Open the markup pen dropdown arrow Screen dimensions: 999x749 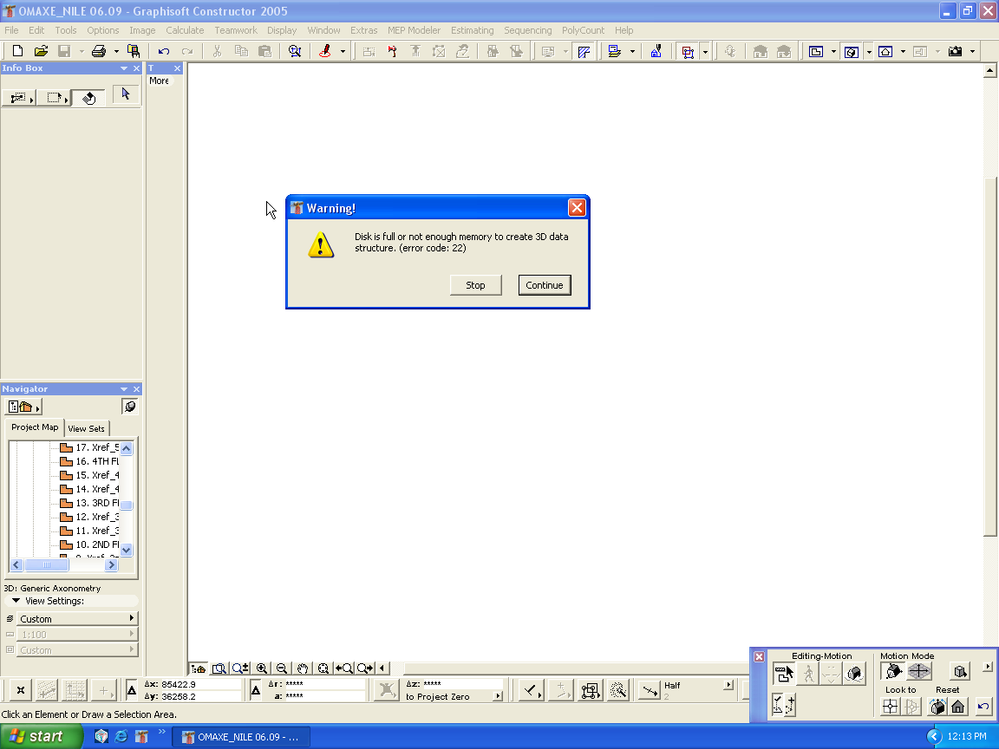342,52
